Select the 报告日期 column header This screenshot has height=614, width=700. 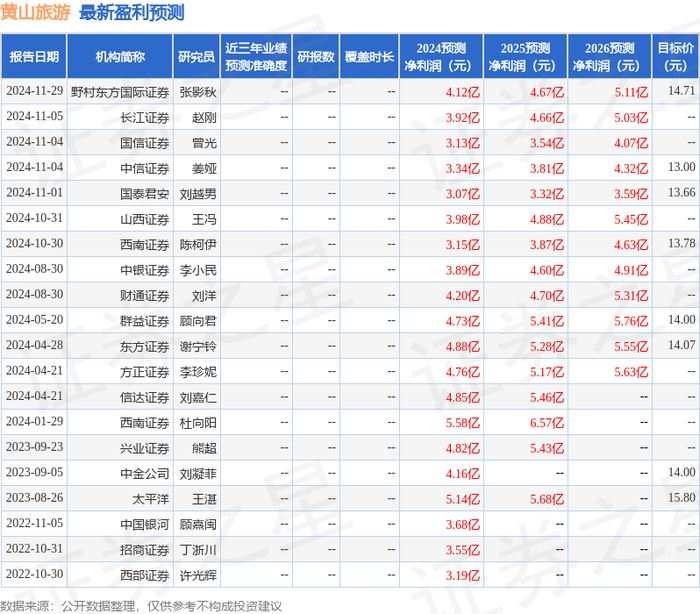pyautogui.click(x=34, y=57)
